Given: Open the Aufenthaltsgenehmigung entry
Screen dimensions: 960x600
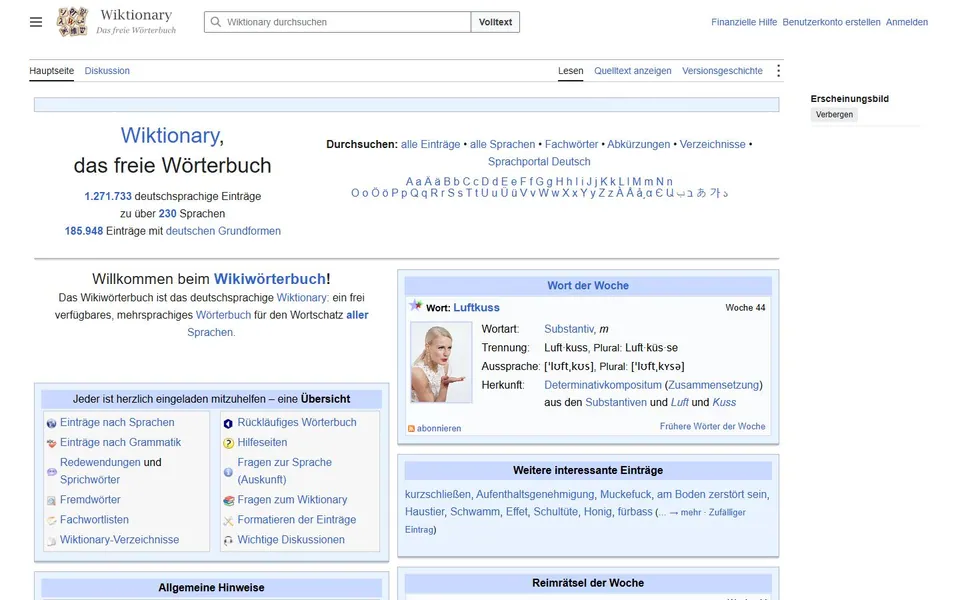Looking at the screenshot, I should point(535,495).
